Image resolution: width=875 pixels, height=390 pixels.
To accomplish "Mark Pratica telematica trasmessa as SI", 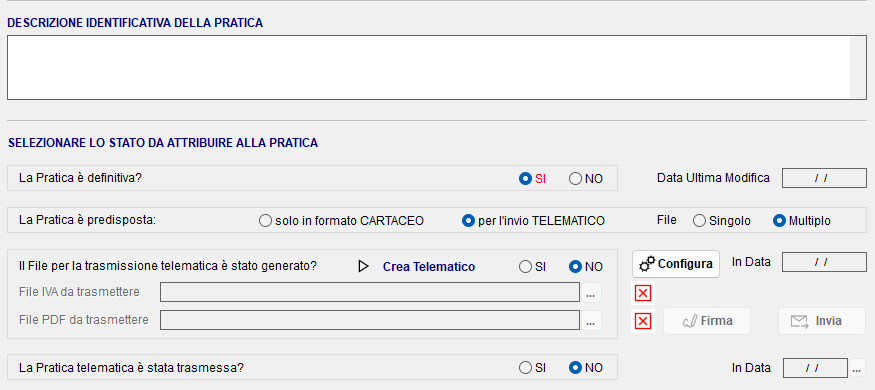I will click(x=532, y=368).
